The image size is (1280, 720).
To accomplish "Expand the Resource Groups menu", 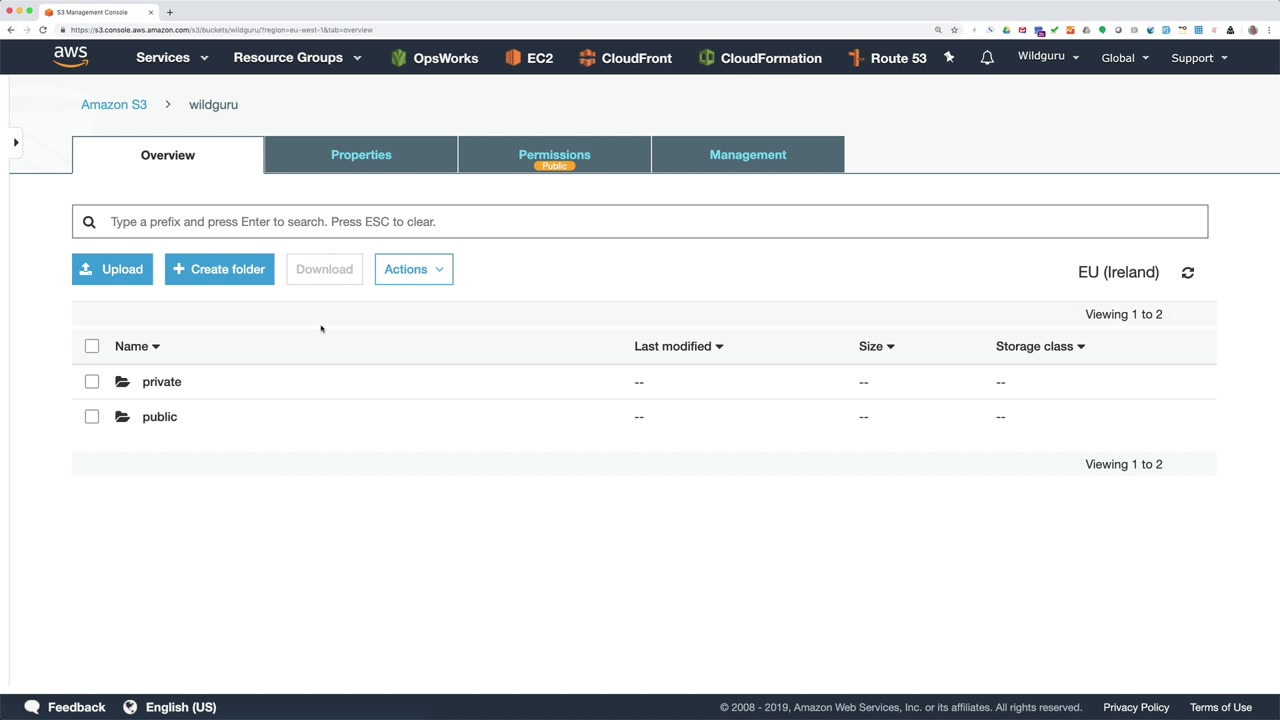I will (x=297, y=58).
